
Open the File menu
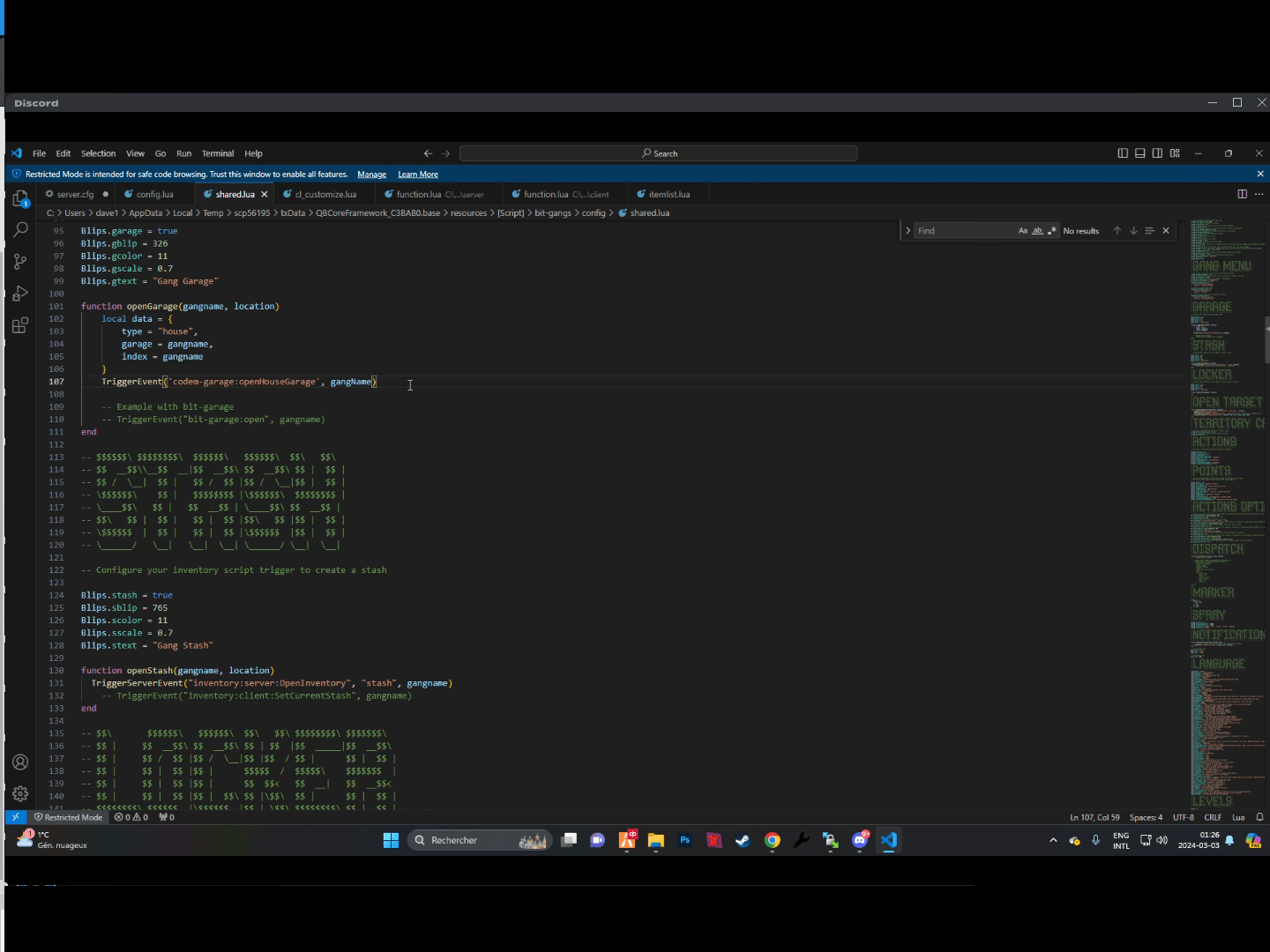(x=39, y=153)
